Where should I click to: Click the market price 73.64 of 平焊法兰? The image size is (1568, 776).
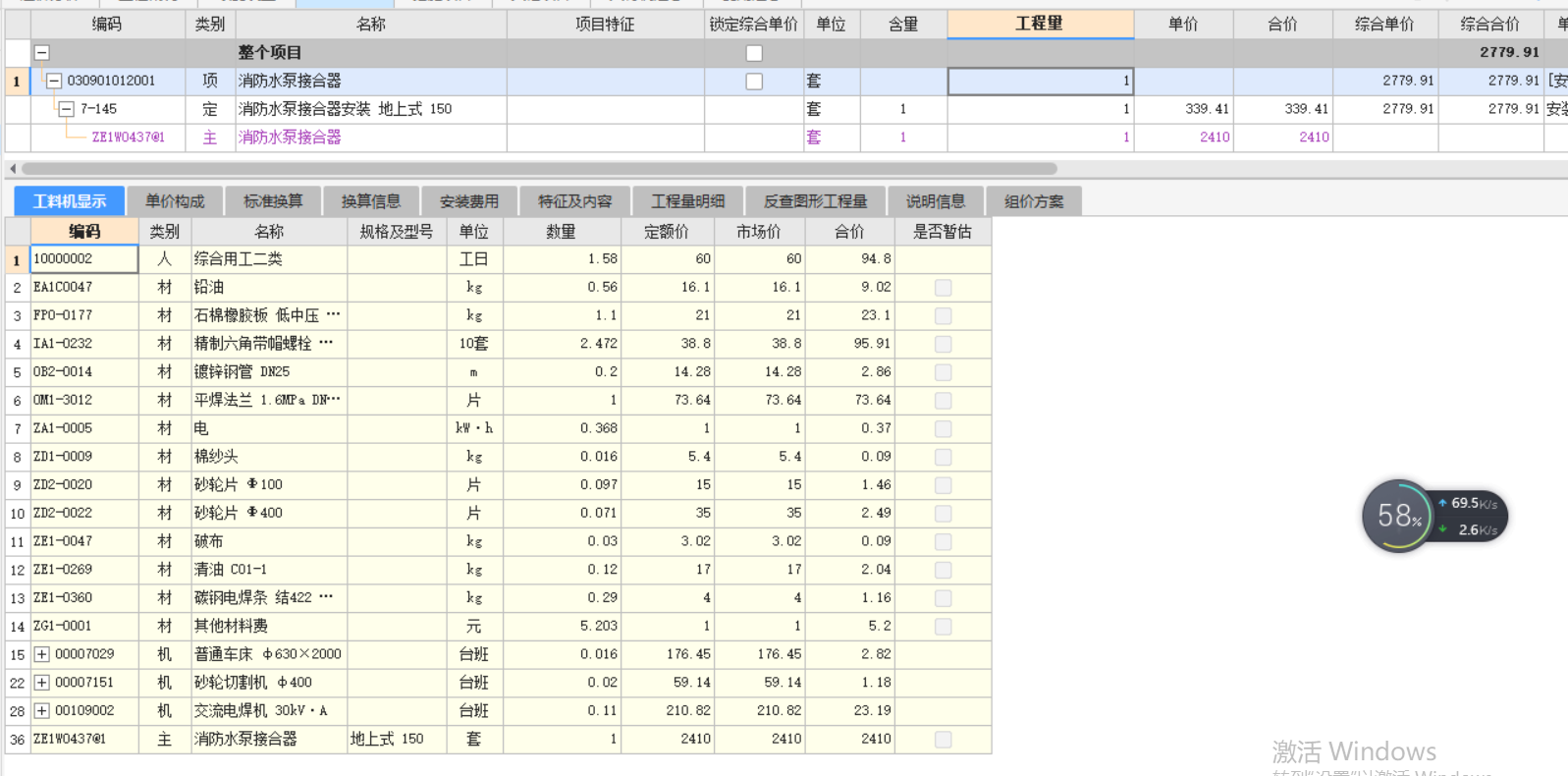(x=760, y=400)
